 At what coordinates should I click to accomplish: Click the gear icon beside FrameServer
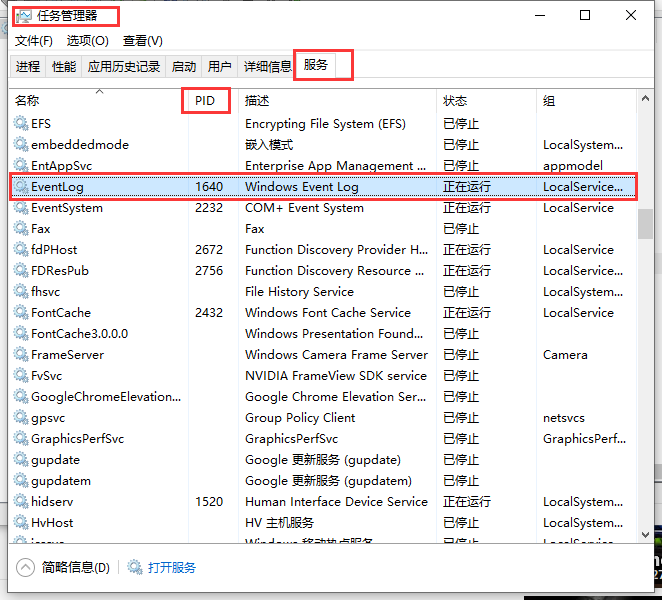(x=21, y=354)
